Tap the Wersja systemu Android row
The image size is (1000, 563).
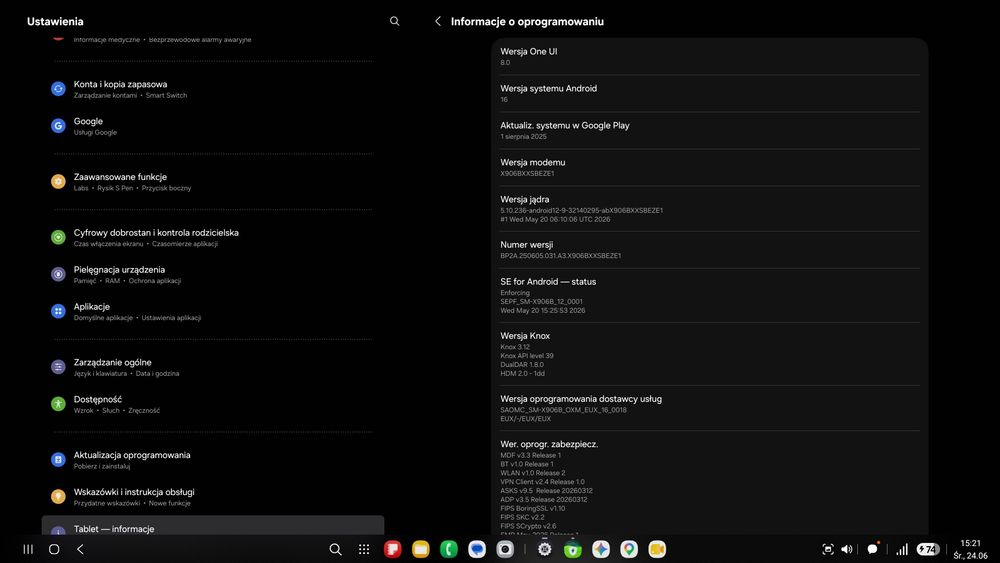click(709, 94)
